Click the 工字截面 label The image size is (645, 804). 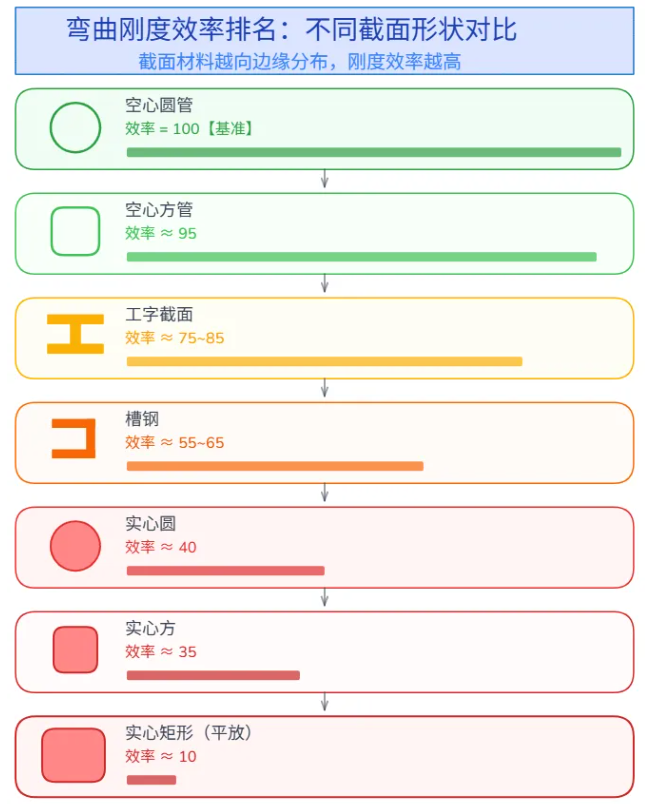point(159,314)
